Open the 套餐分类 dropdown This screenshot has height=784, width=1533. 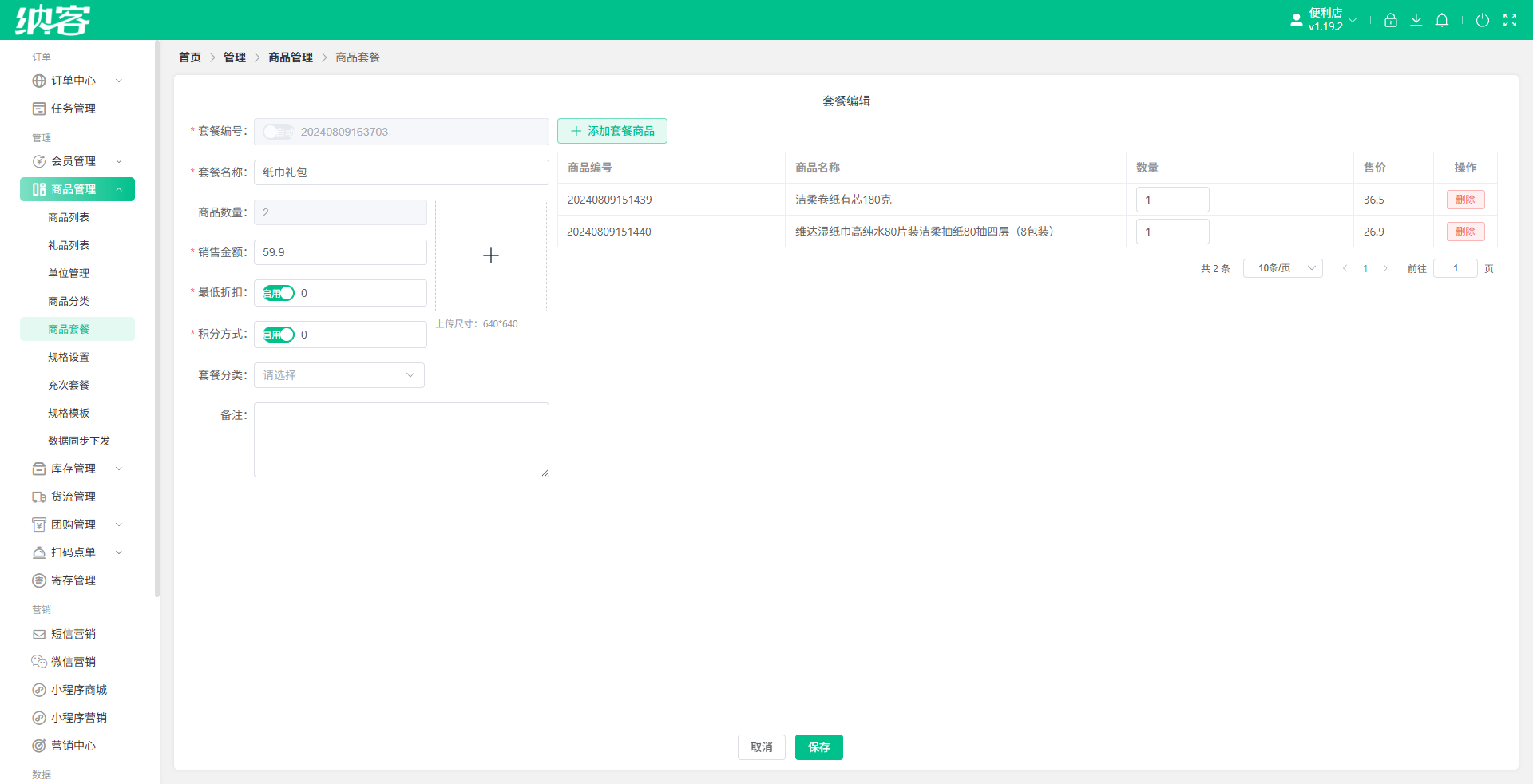coord(339,375)
